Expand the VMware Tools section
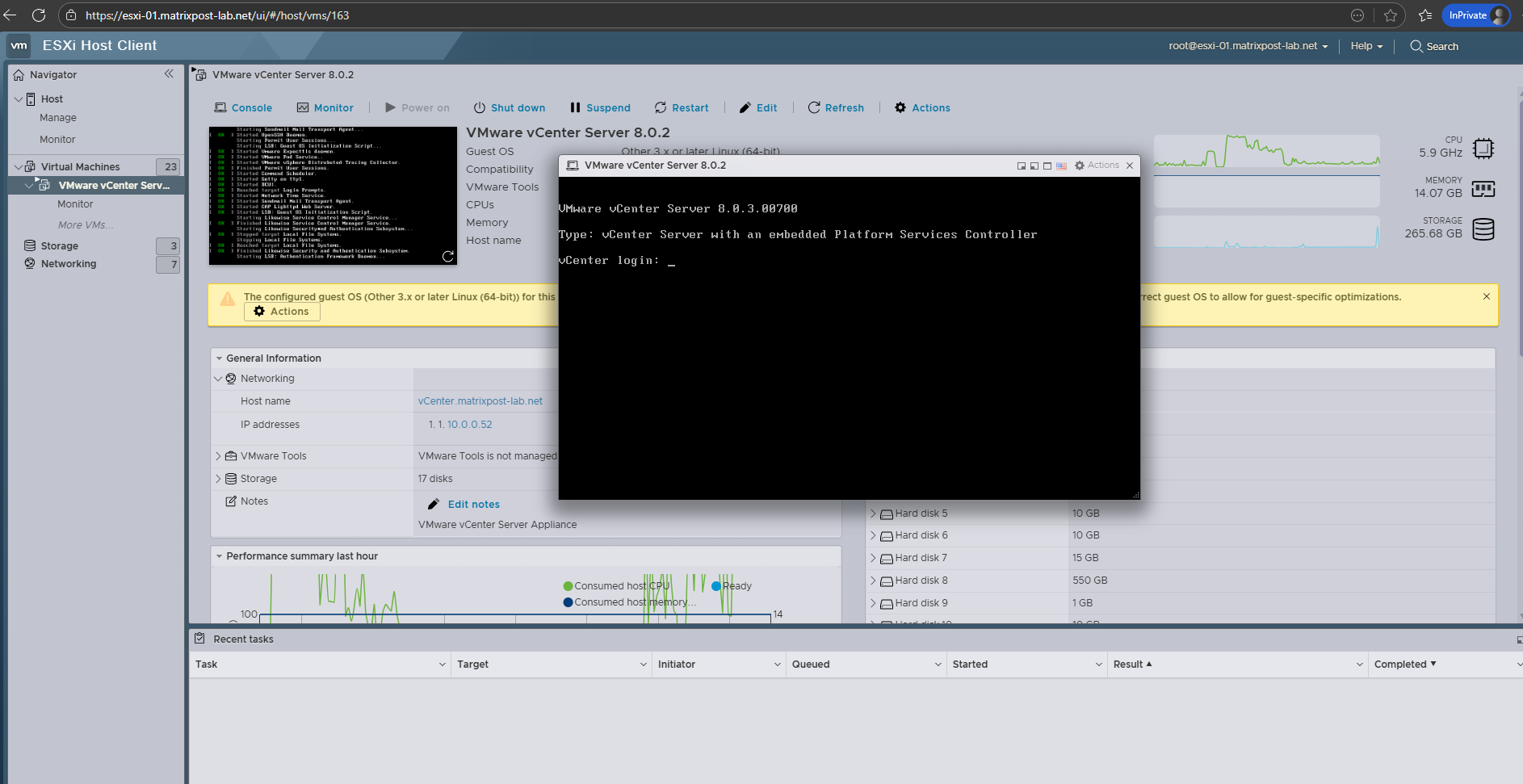 (x=218, y=456)
